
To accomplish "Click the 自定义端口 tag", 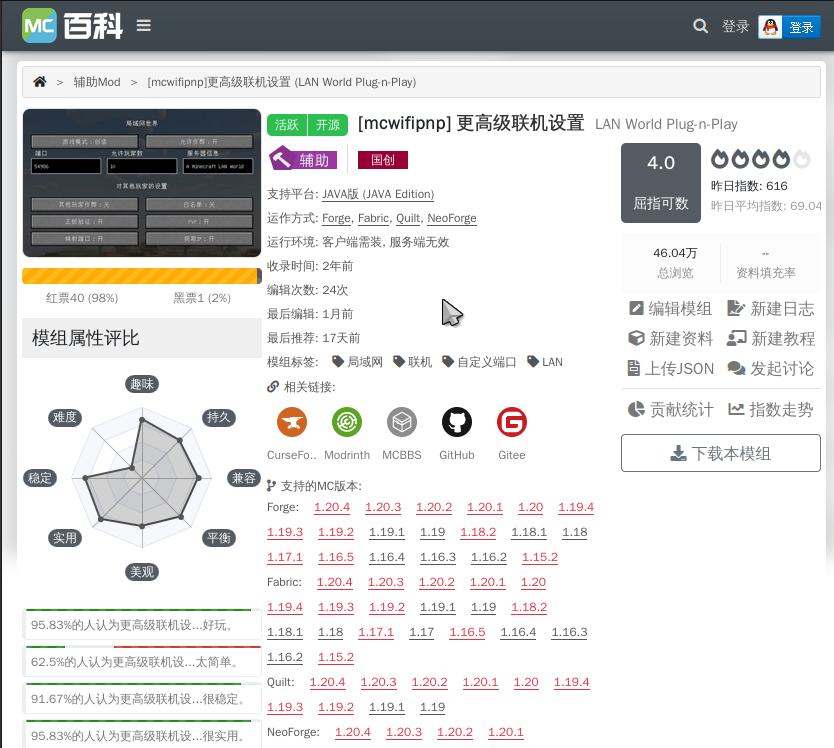I will (x=479, y=362).
